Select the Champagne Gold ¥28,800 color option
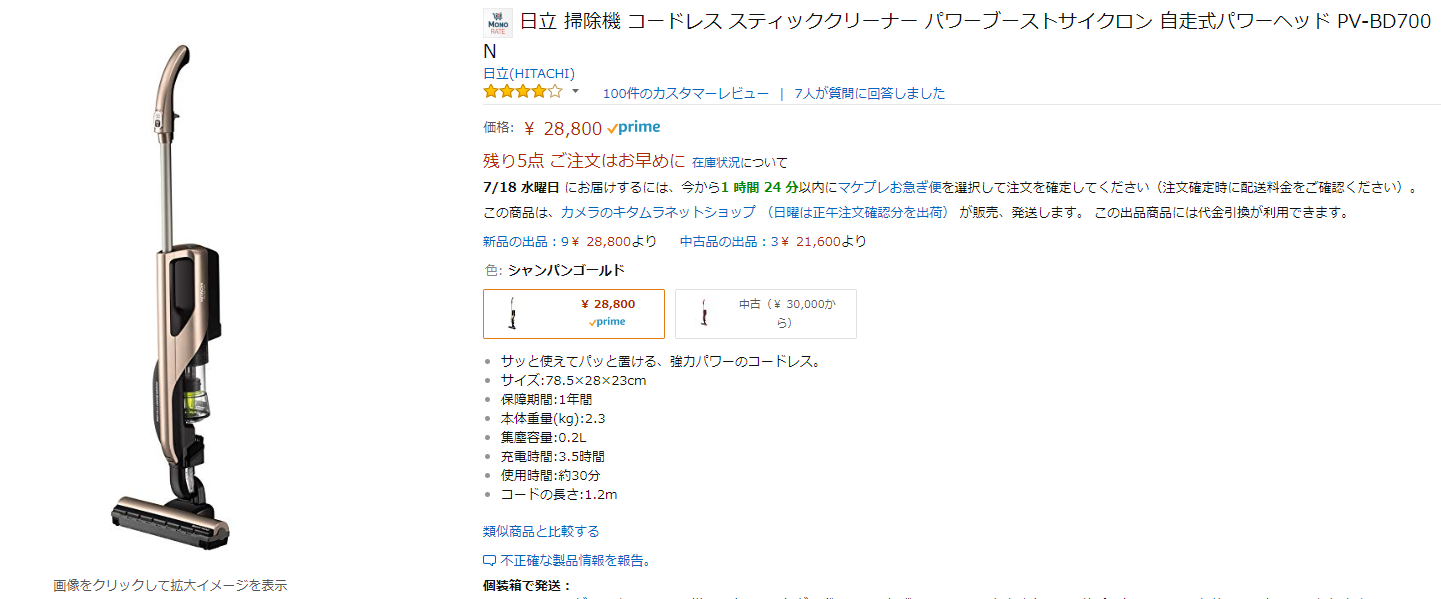Image resolution: width=1441 pixels, height=599 pixels. click(x=573, y=314)
